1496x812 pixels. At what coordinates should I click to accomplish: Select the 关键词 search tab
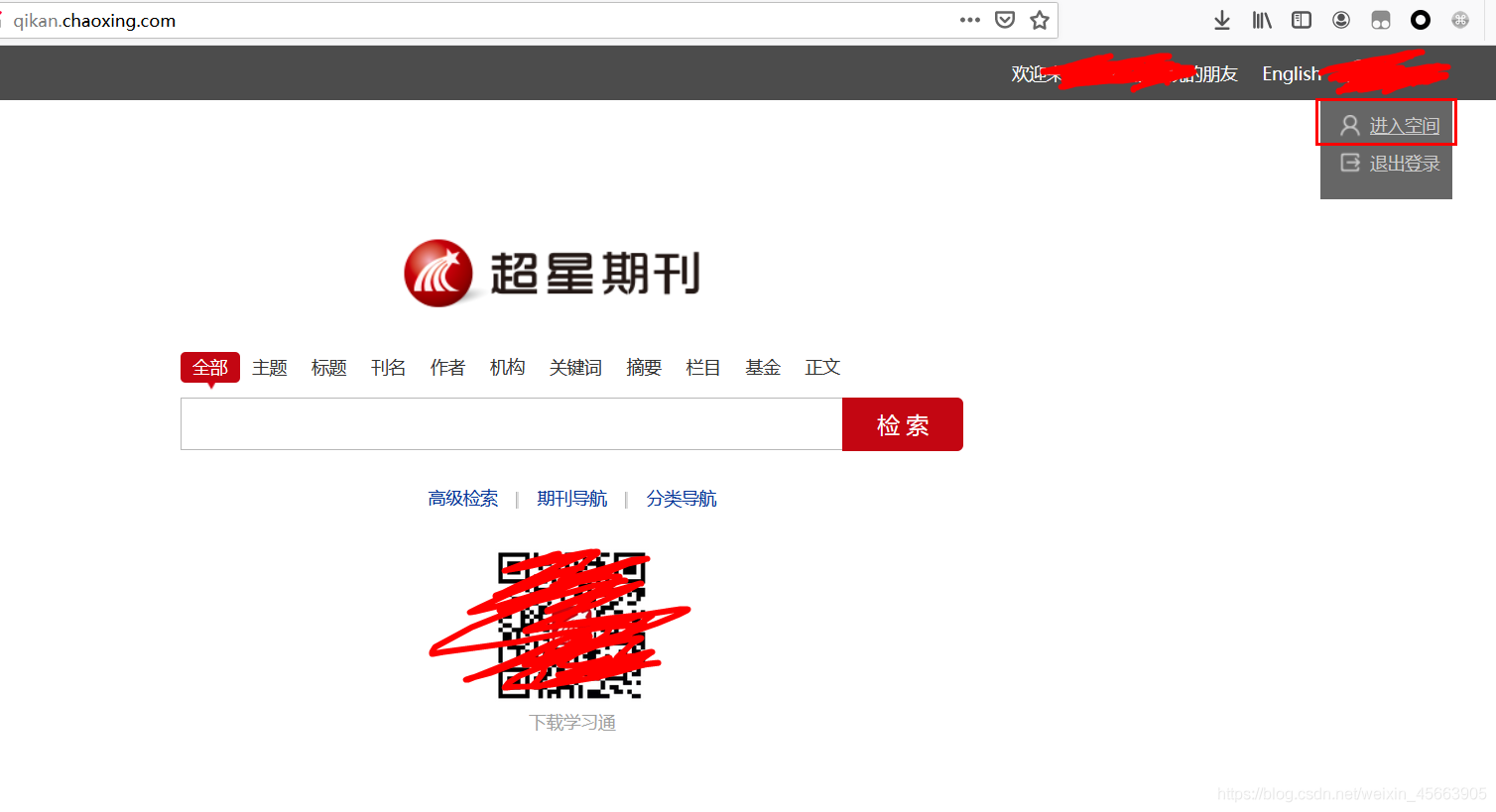click(x=576, y=368)
